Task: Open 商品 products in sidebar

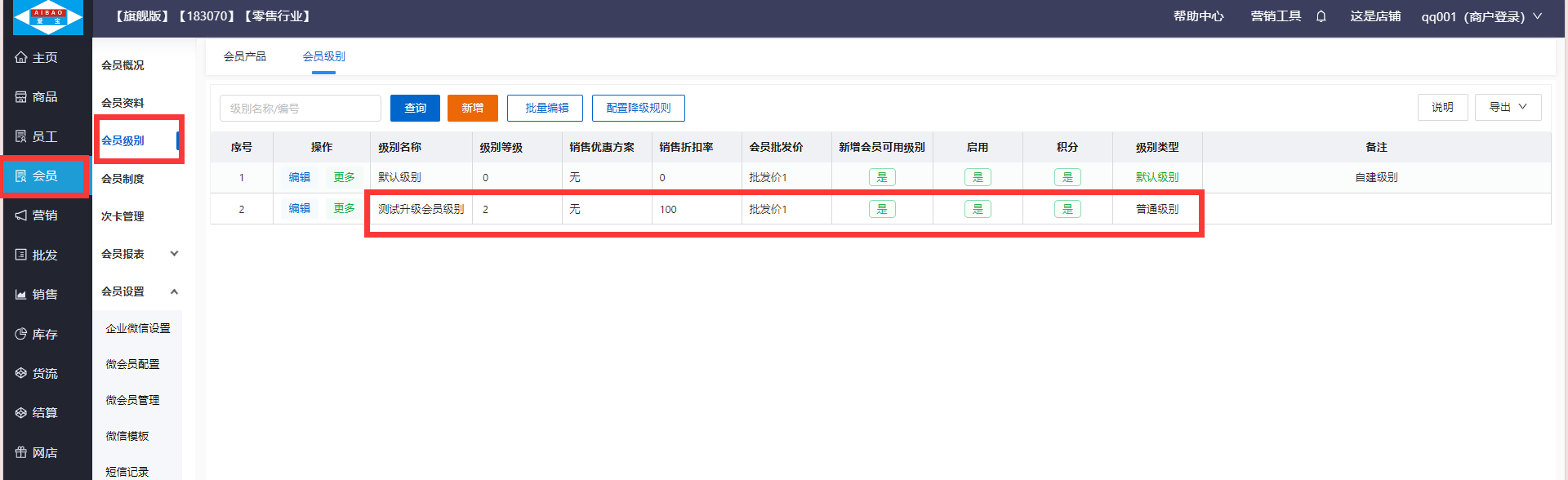Action: coord(37,97)
